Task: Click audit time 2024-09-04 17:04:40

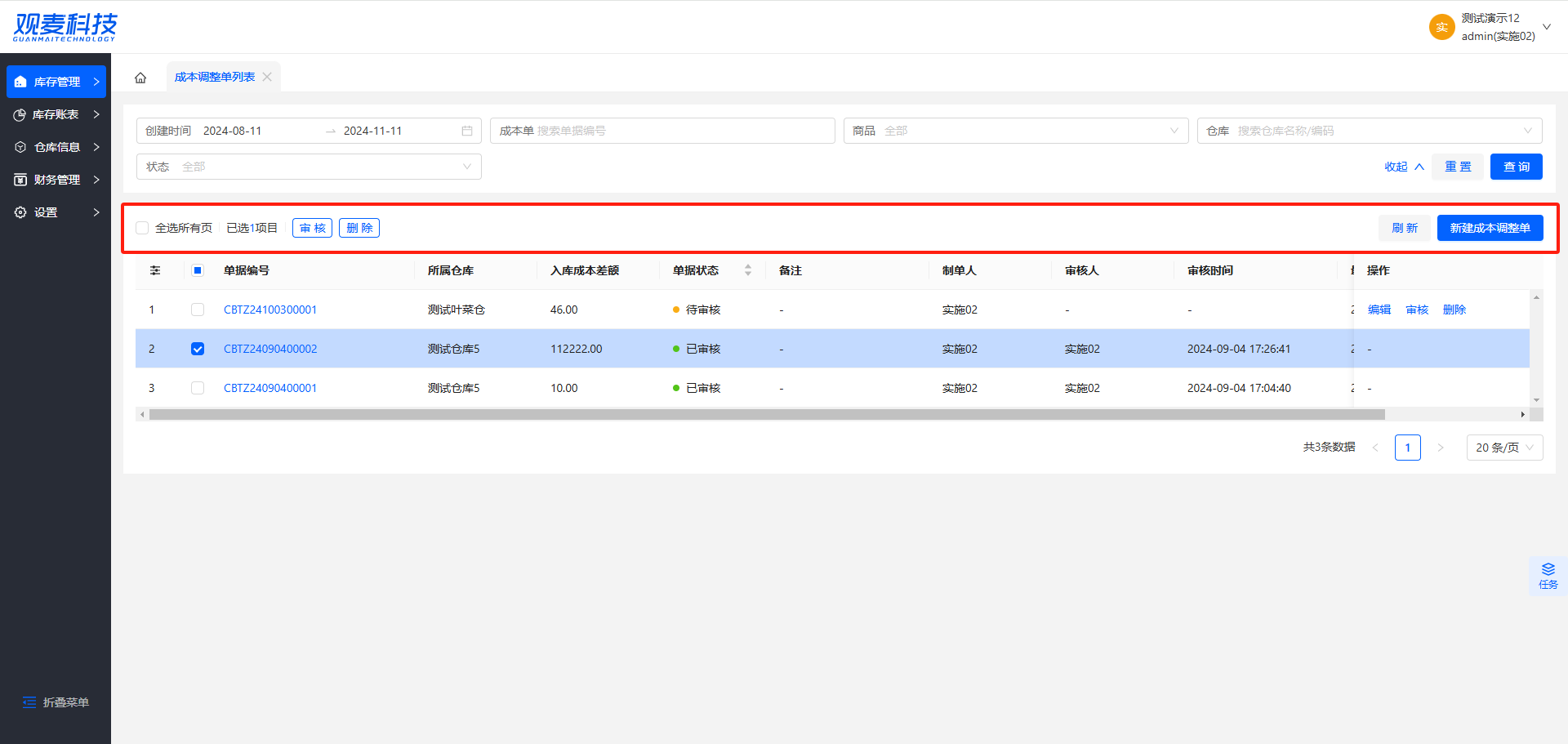Action: click(1239, 388)
